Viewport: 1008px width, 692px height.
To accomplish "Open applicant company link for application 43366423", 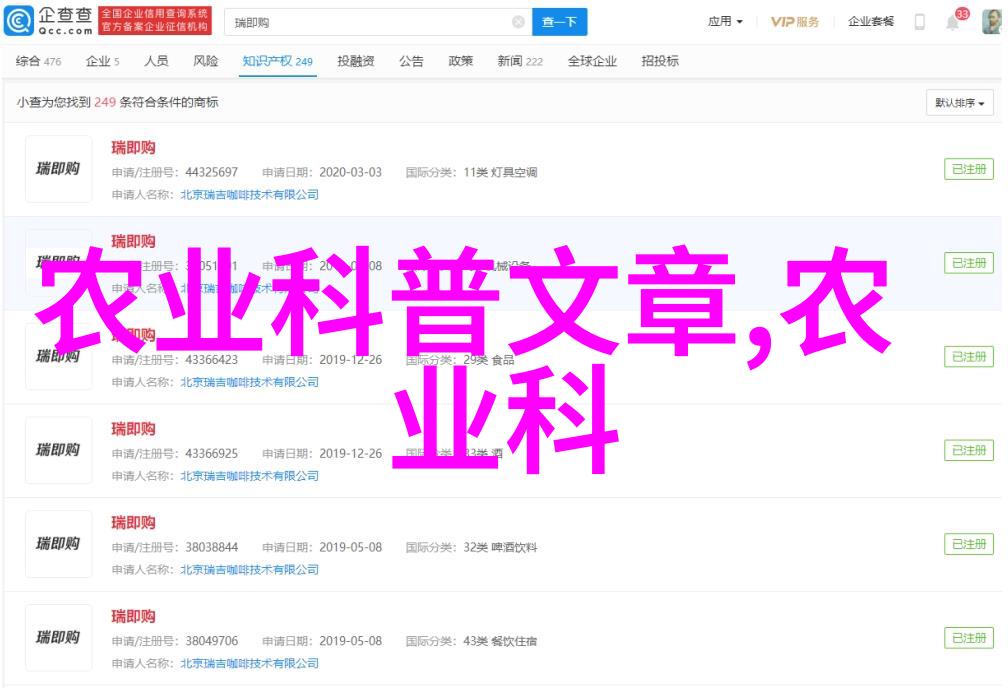I will coord(249,382).
